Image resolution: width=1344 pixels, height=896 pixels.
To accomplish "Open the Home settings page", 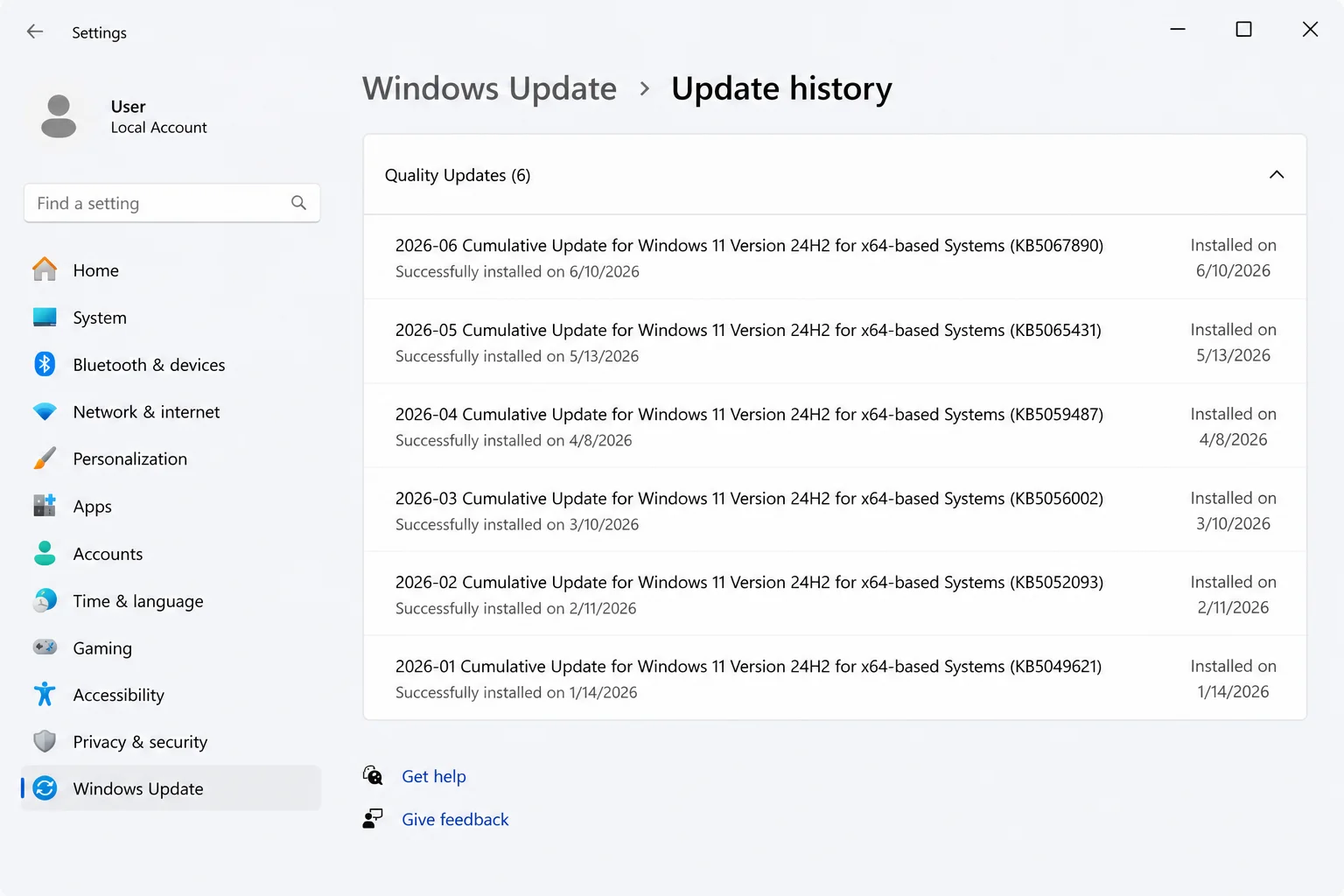I will (x=171, y=270).
